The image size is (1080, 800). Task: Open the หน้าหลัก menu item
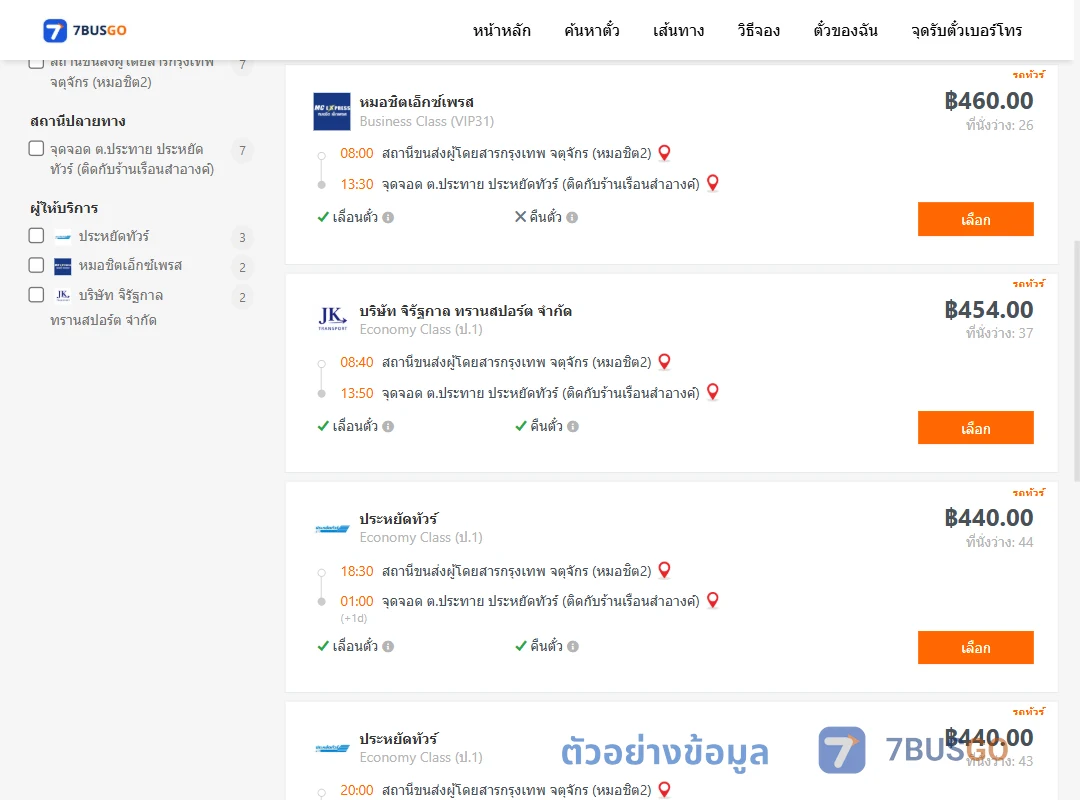click(501, 30)
